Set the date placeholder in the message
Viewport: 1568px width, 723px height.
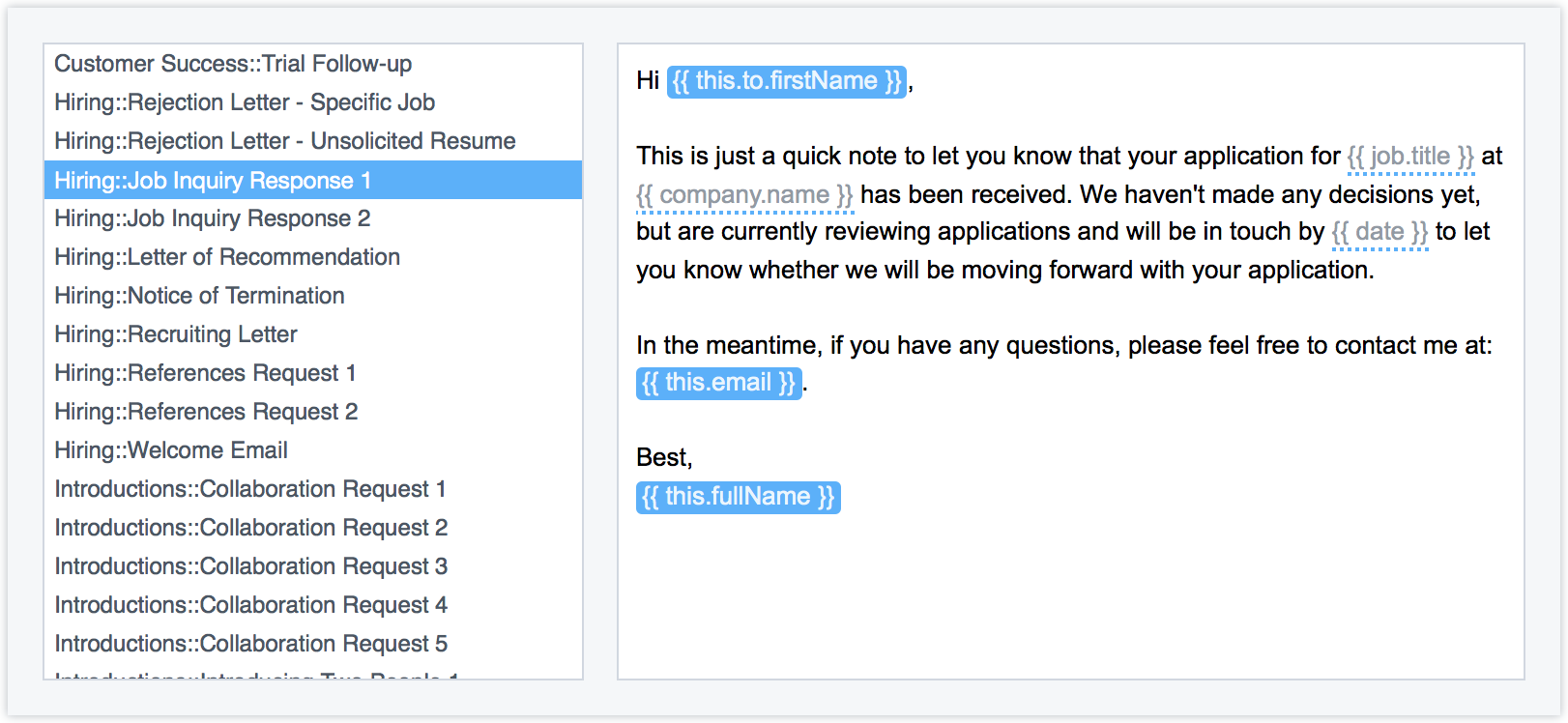pos(1379,232)
